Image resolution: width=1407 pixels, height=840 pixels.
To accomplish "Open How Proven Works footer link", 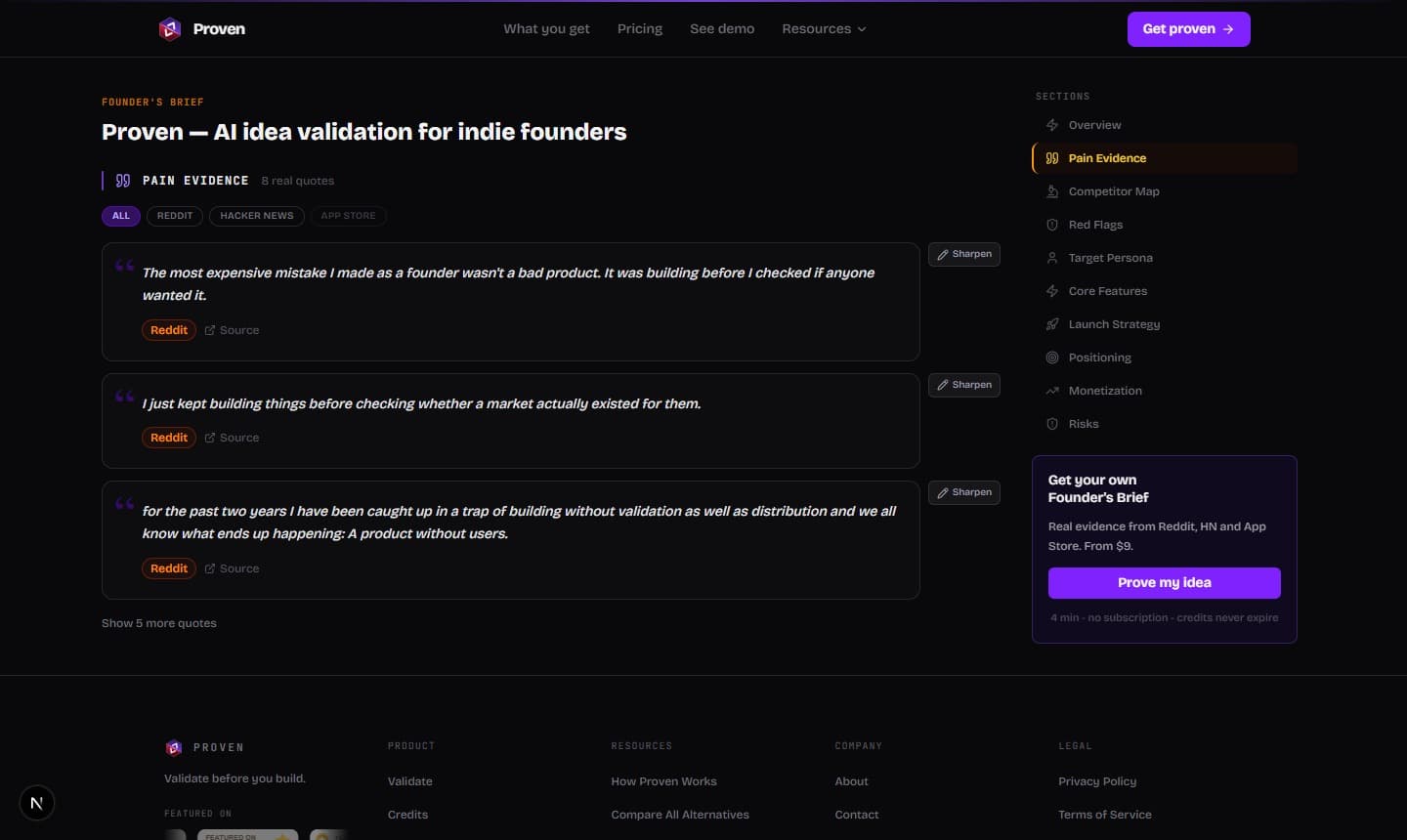I will [664, 781].
